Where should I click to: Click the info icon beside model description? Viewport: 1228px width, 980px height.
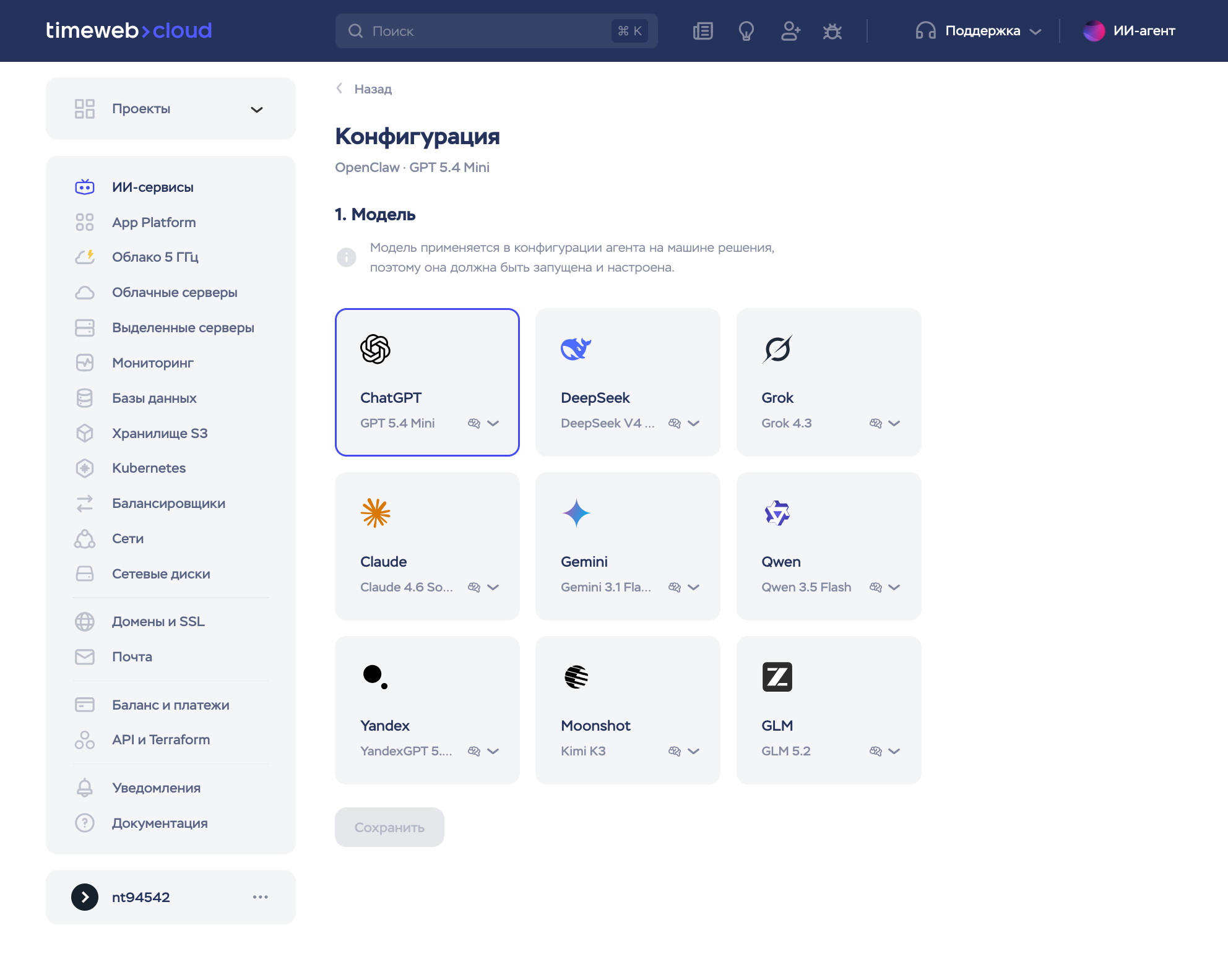tap(347, 257)
